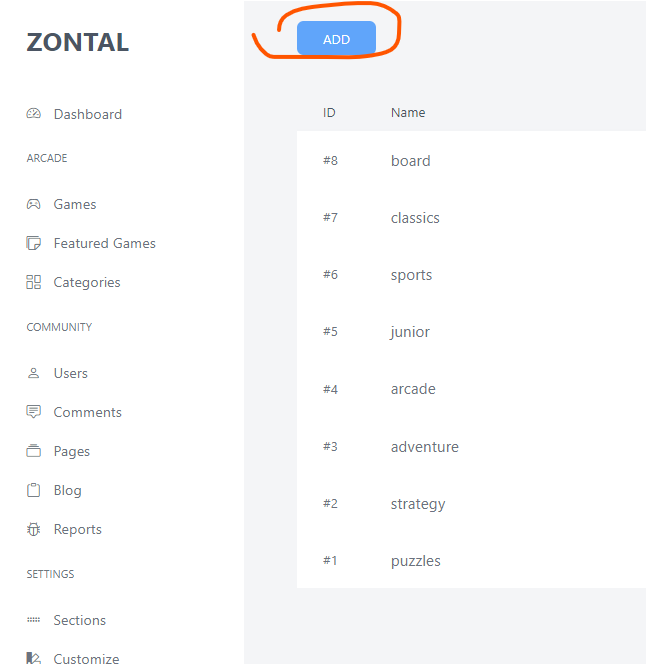Click the Blog clipboard icon
The height and width of the screenshot is (664, 646).
click(x=34, y=490)
